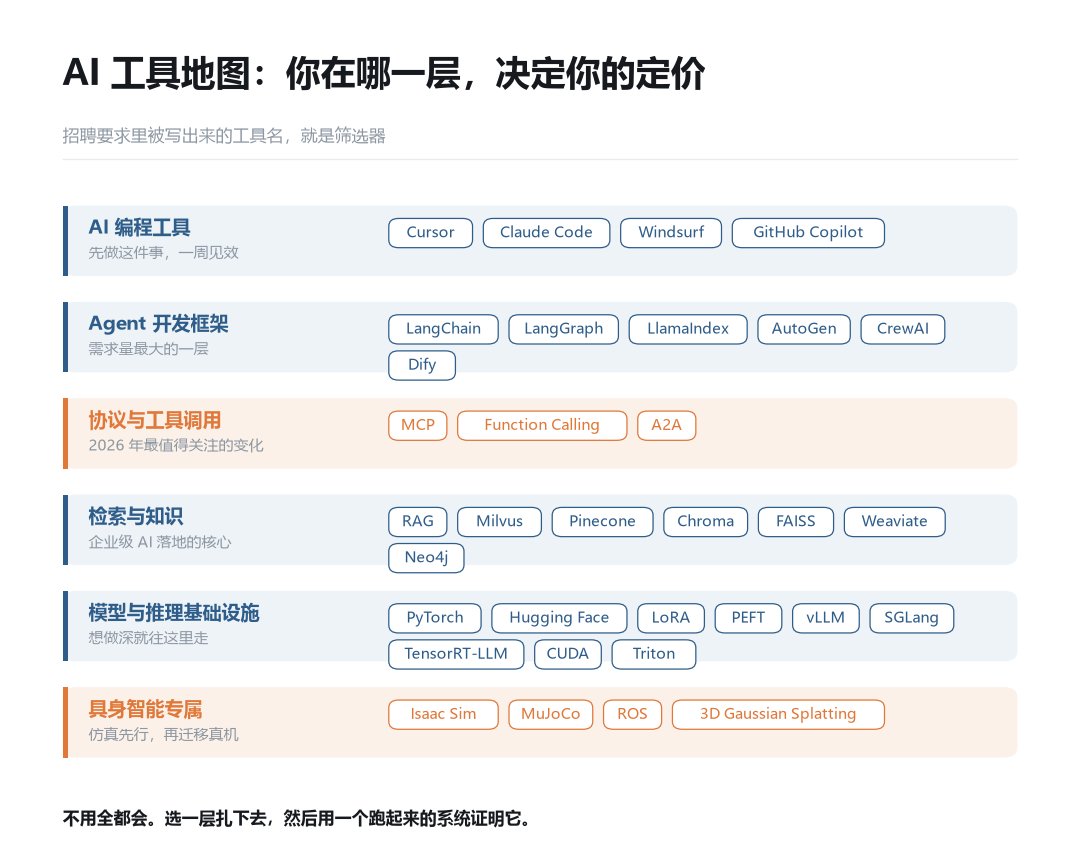Click the Triton pill
This screenshot has width=1080, height=860.
tap(654, 654)
